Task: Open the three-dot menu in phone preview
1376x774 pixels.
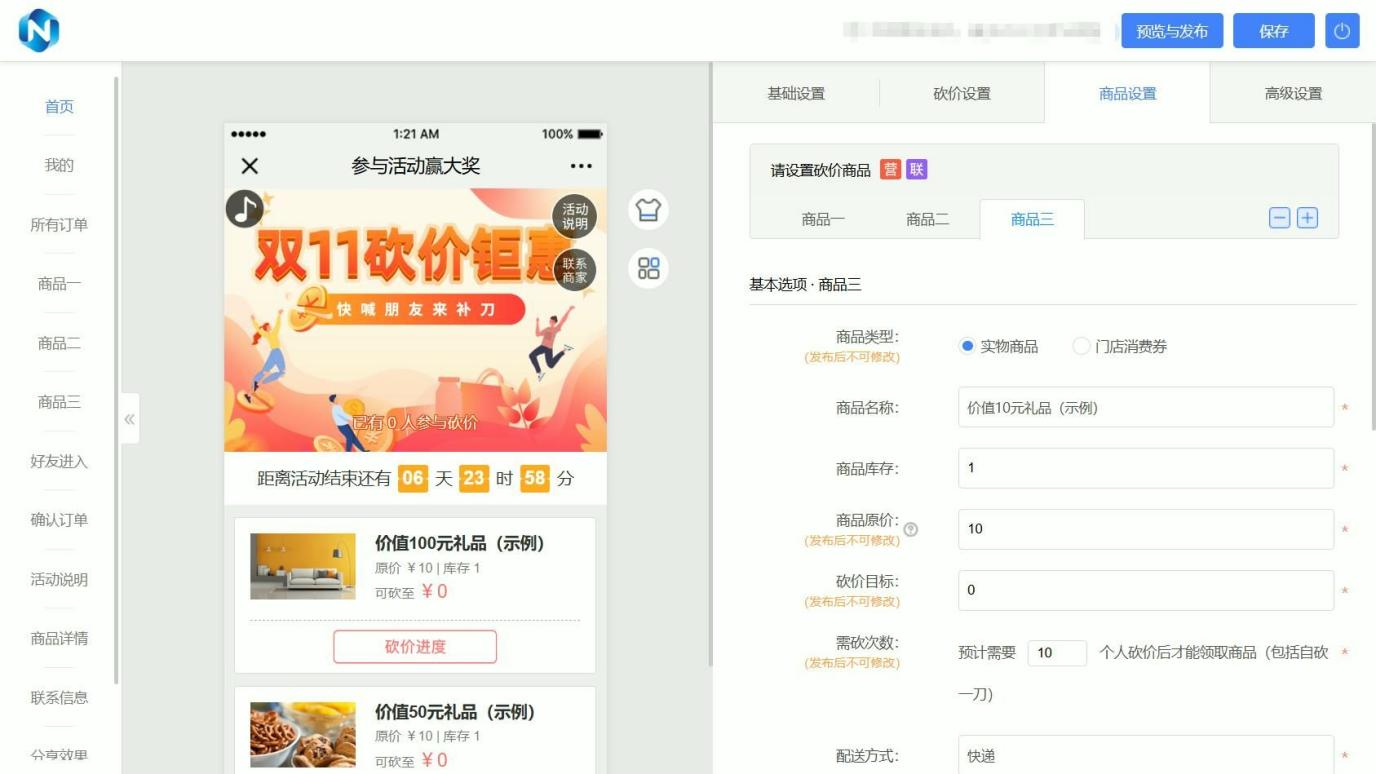Action: [581, 166]
